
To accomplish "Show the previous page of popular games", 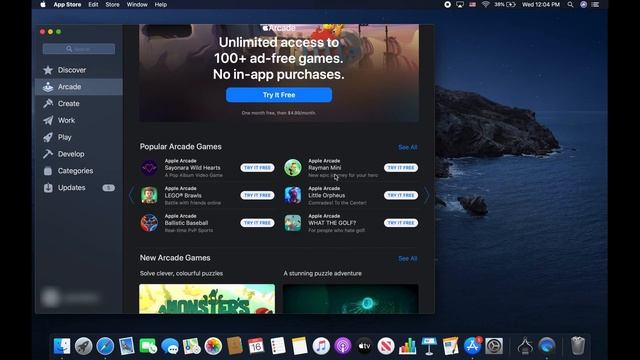I will [131, 196].
